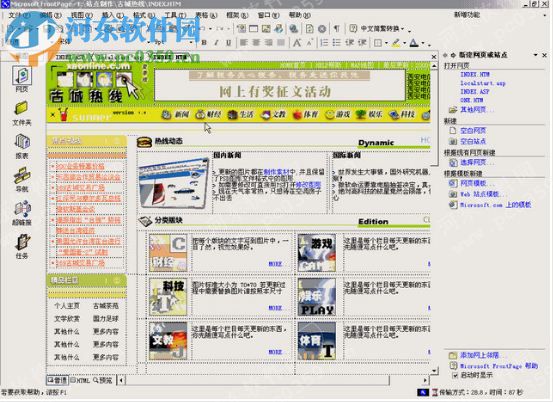Open the 框架 menu
The width and height of the screenshot is (553, 402).
click(237, 15)
